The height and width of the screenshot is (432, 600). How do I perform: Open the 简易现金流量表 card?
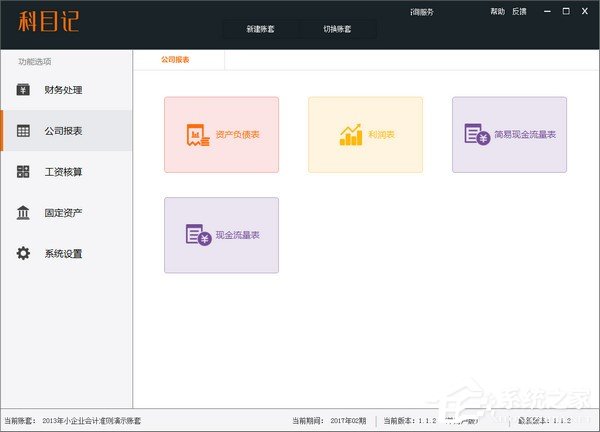click(x=509, y=135)
